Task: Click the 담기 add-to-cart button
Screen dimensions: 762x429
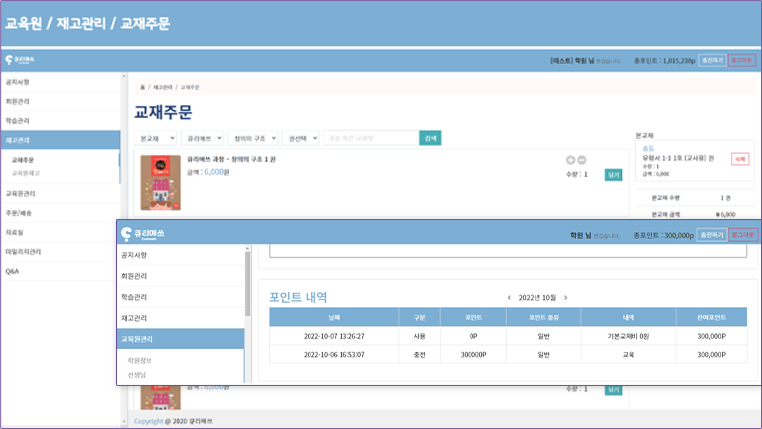Action: [x=613, y=174]
